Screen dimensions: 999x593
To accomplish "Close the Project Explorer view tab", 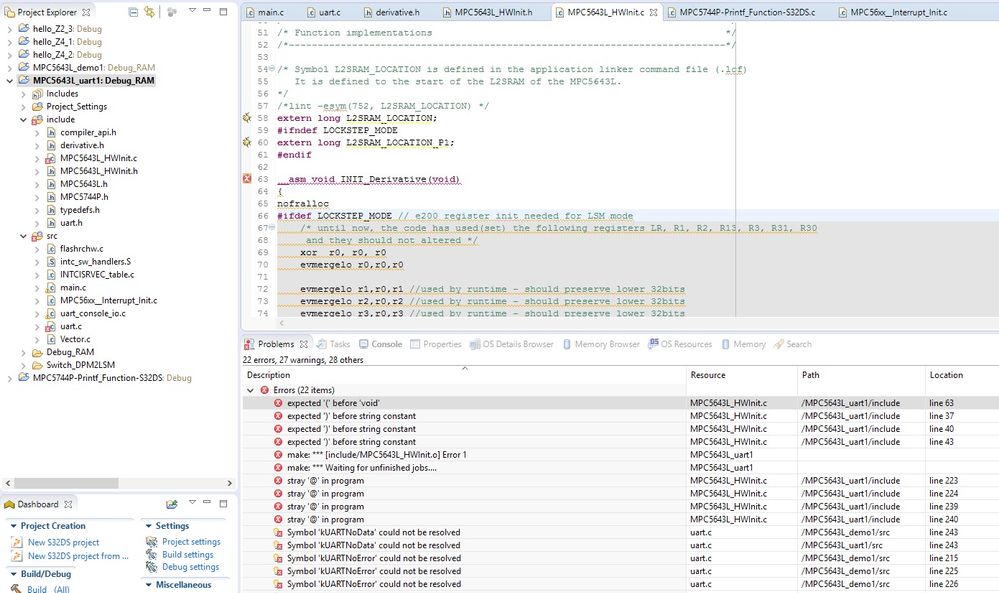I will (86, 12).
